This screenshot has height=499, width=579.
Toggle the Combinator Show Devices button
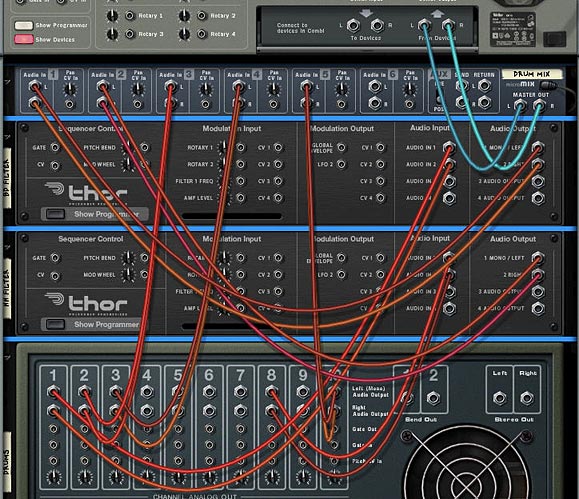click(24, 39)
